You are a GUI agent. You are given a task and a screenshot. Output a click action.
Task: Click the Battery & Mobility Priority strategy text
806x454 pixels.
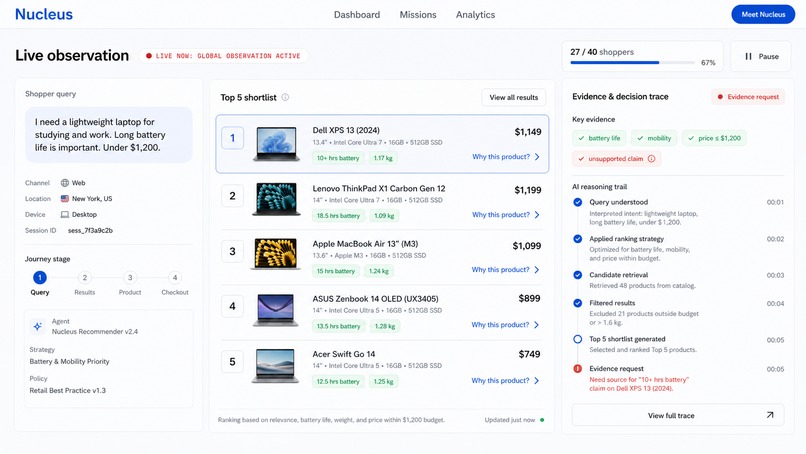coord(69,361)
